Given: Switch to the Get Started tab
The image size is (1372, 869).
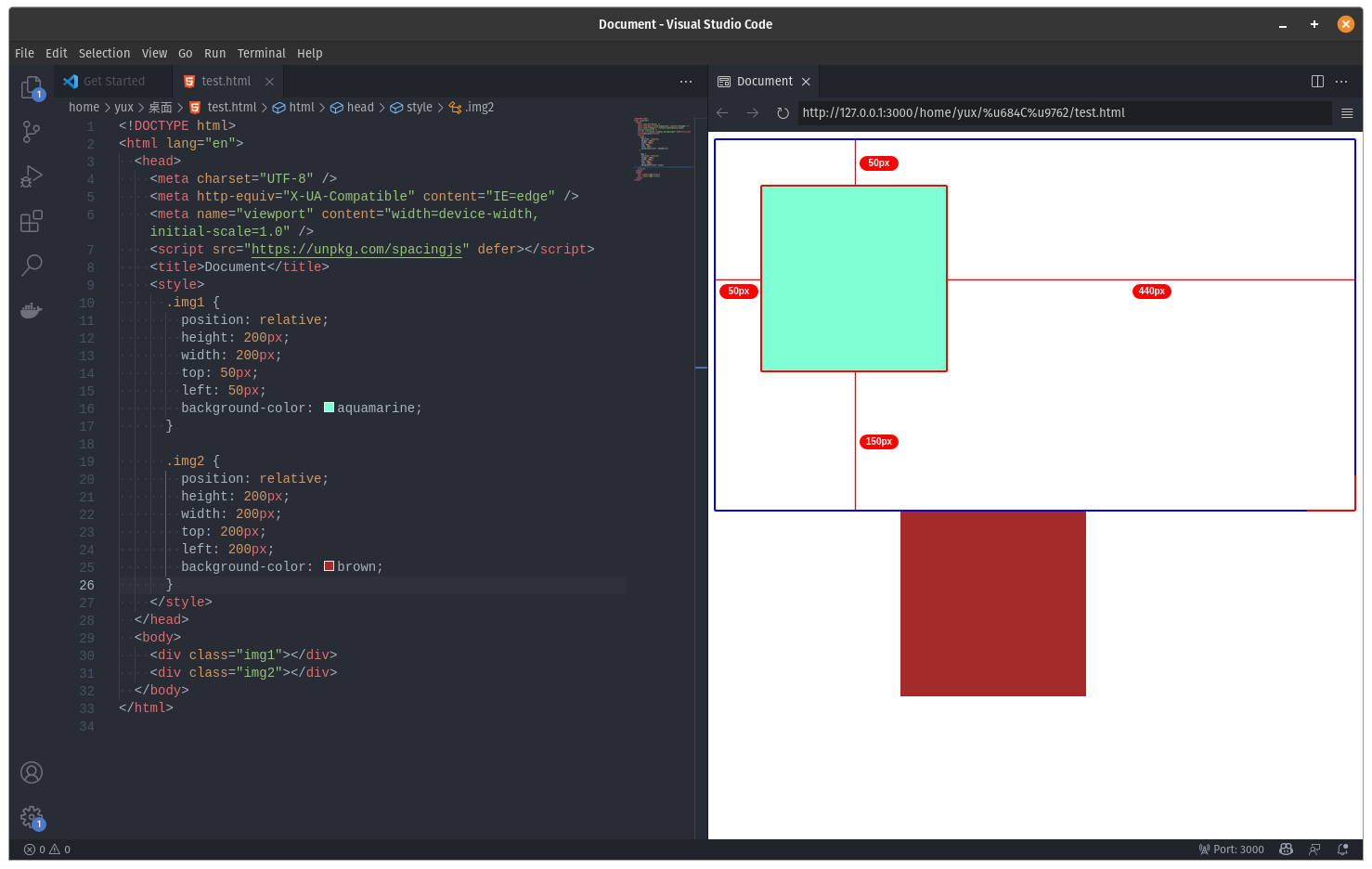Looking at the screenshot, I should (113, 82).
